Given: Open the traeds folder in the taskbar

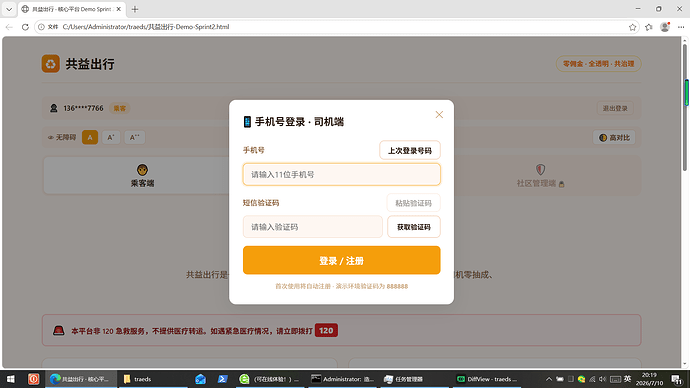Looking at the screenshot, I should 152,379.
